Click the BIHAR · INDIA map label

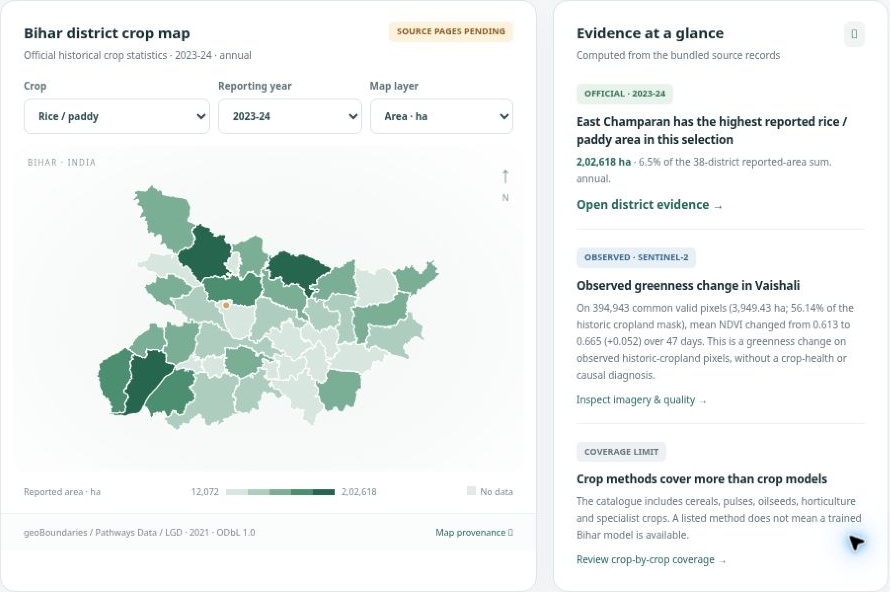point(62,162)
